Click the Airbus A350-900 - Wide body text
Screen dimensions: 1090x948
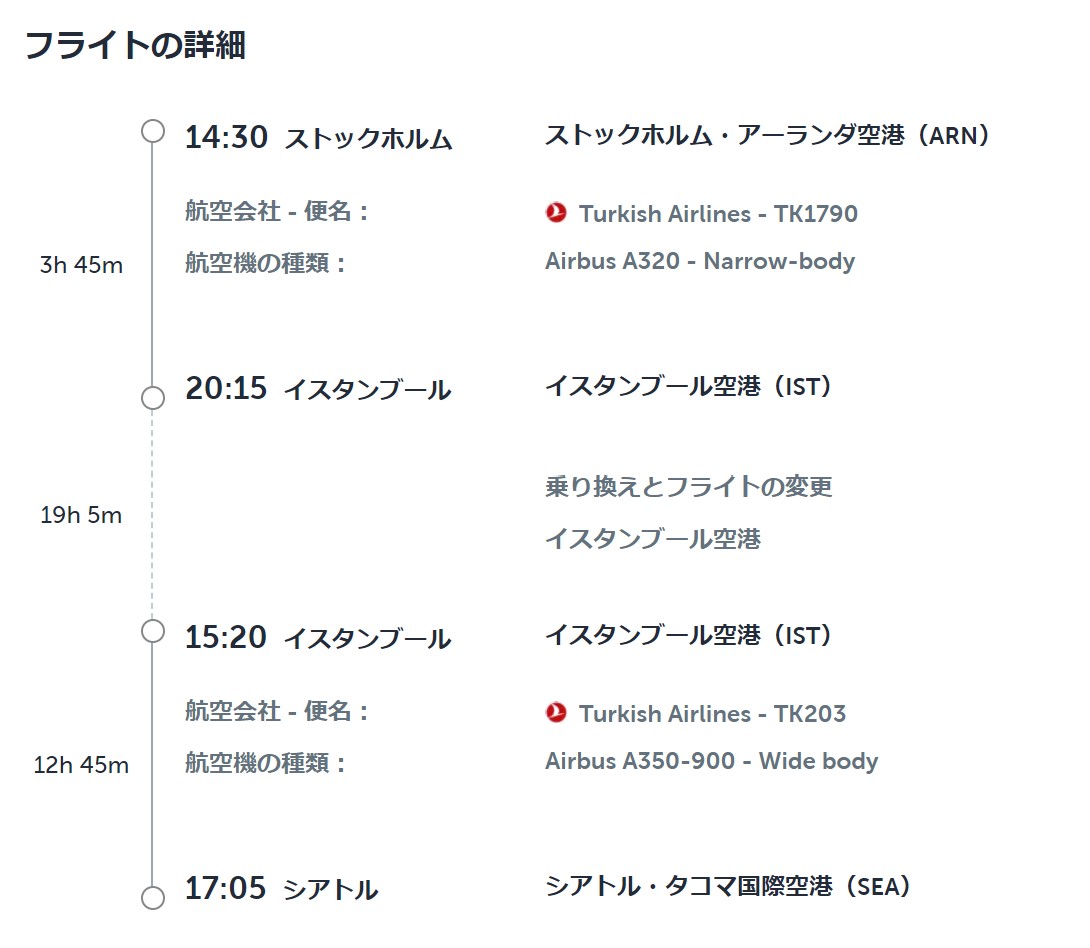(x=711, y=761)
